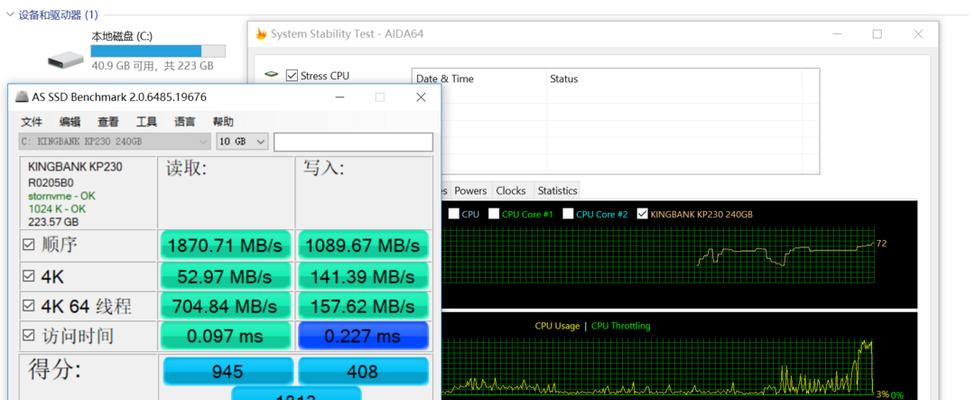This screenshot has height=400, width=975.
Task: Click the AS SSD Benchmark title bar icon
Action: click(21, 97)
